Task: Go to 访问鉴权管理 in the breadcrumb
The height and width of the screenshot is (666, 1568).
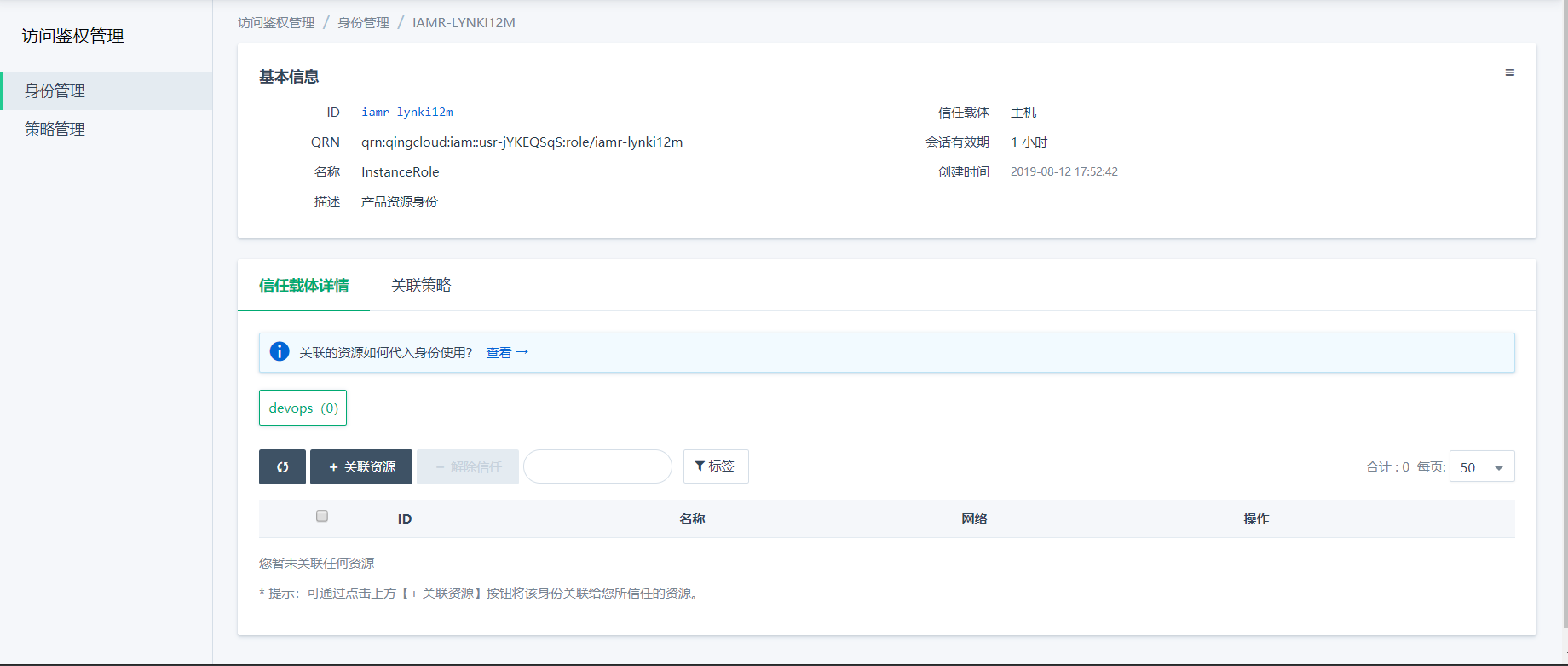Action: coord(276,23)
